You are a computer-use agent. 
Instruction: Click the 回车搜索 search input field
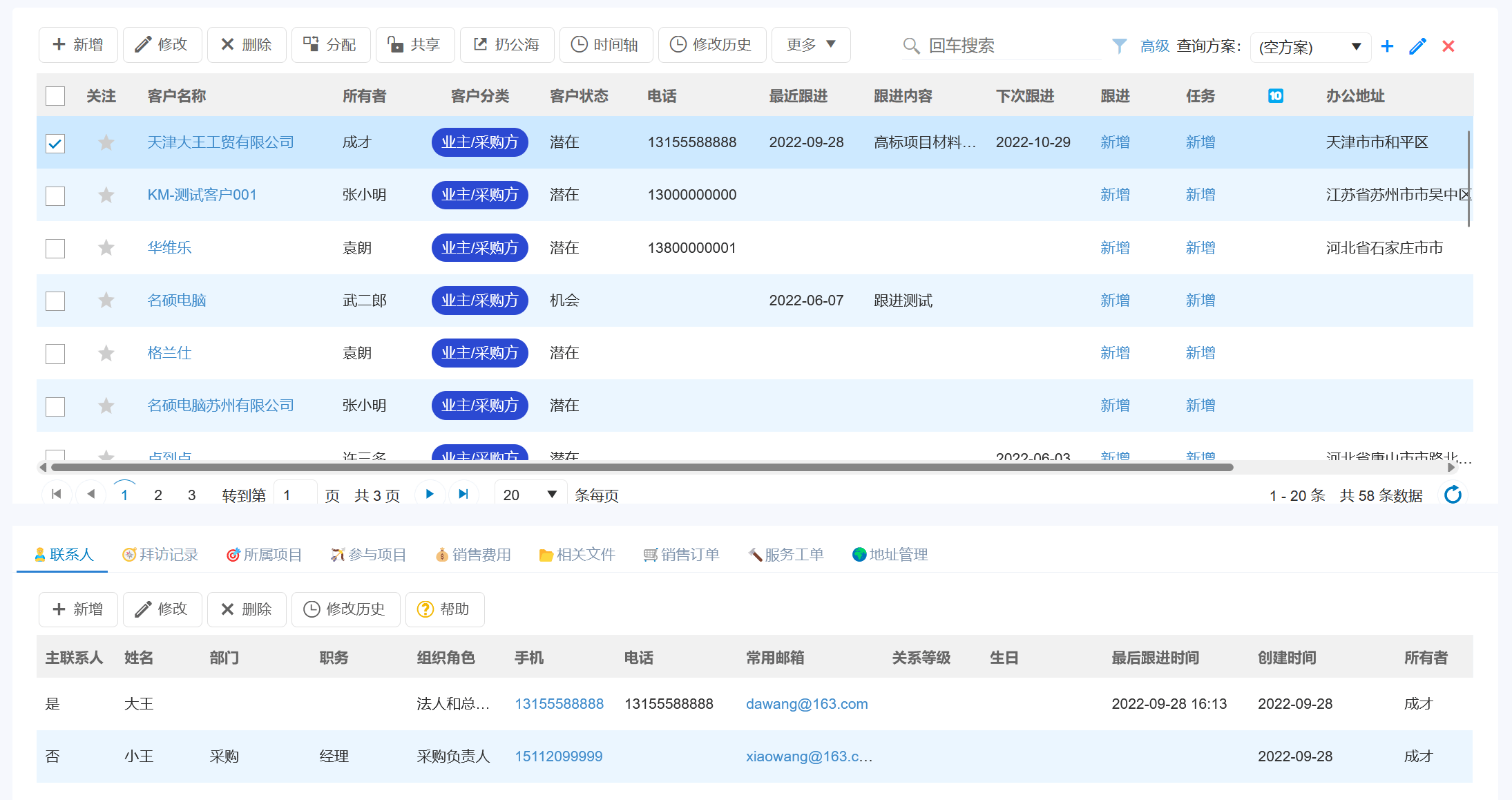pyautogui.click(x=1002, y=46)
